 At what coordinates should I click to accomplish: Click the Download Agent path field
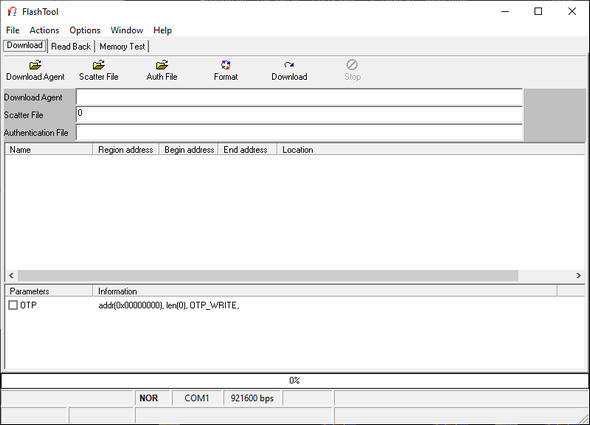point(300,97)
